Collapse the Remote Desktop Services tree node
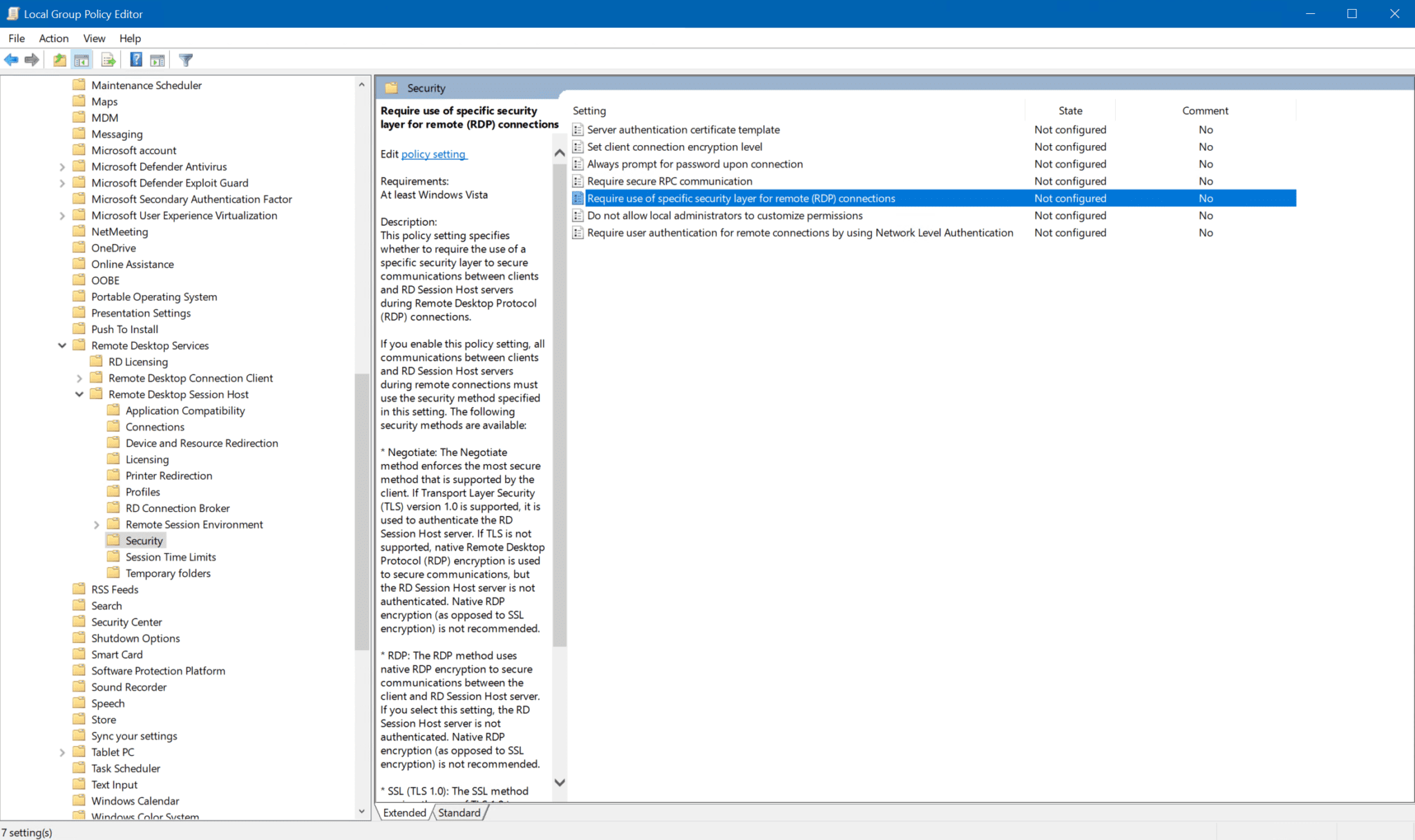This screenshot has width=1415, height=840. (62, 345)
